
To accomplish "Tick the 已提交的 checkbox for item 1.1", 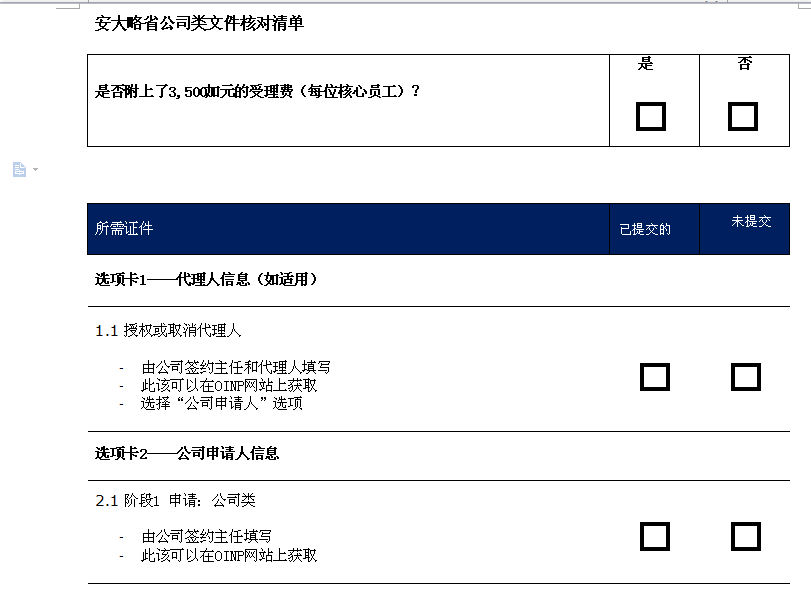I will [x=655, y=377].
